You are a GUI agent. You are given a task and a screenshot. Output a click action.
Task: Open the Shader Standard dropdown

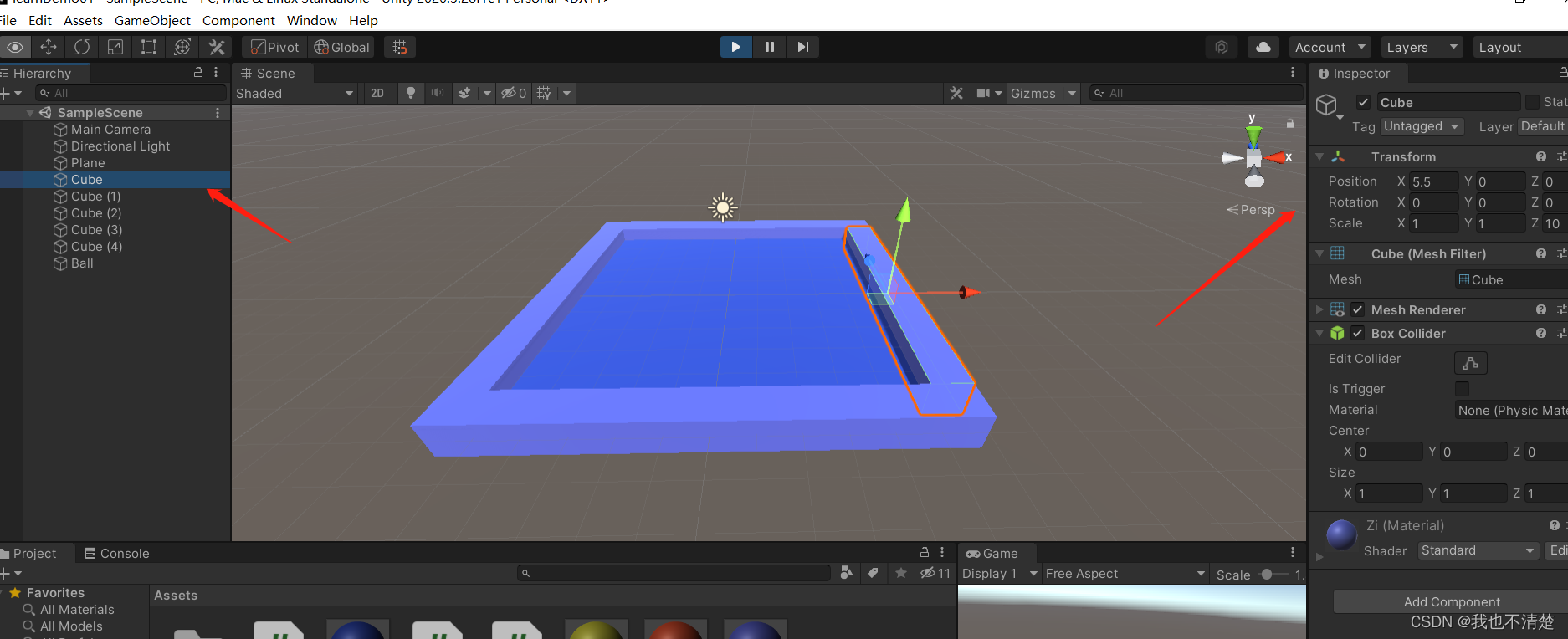[x=1478, y=550]
